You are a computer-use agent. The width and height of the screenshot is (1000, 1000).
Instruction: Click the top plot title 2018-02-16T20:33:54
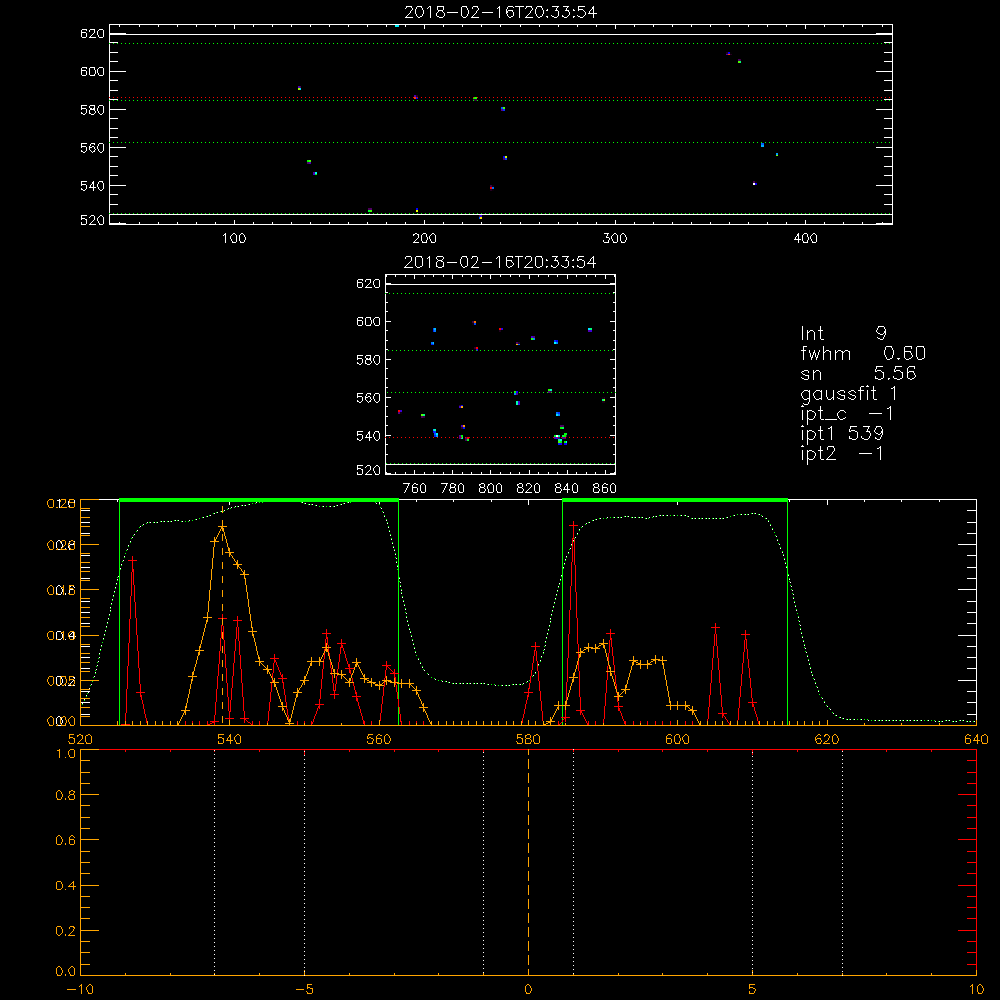tap(500, 12)
